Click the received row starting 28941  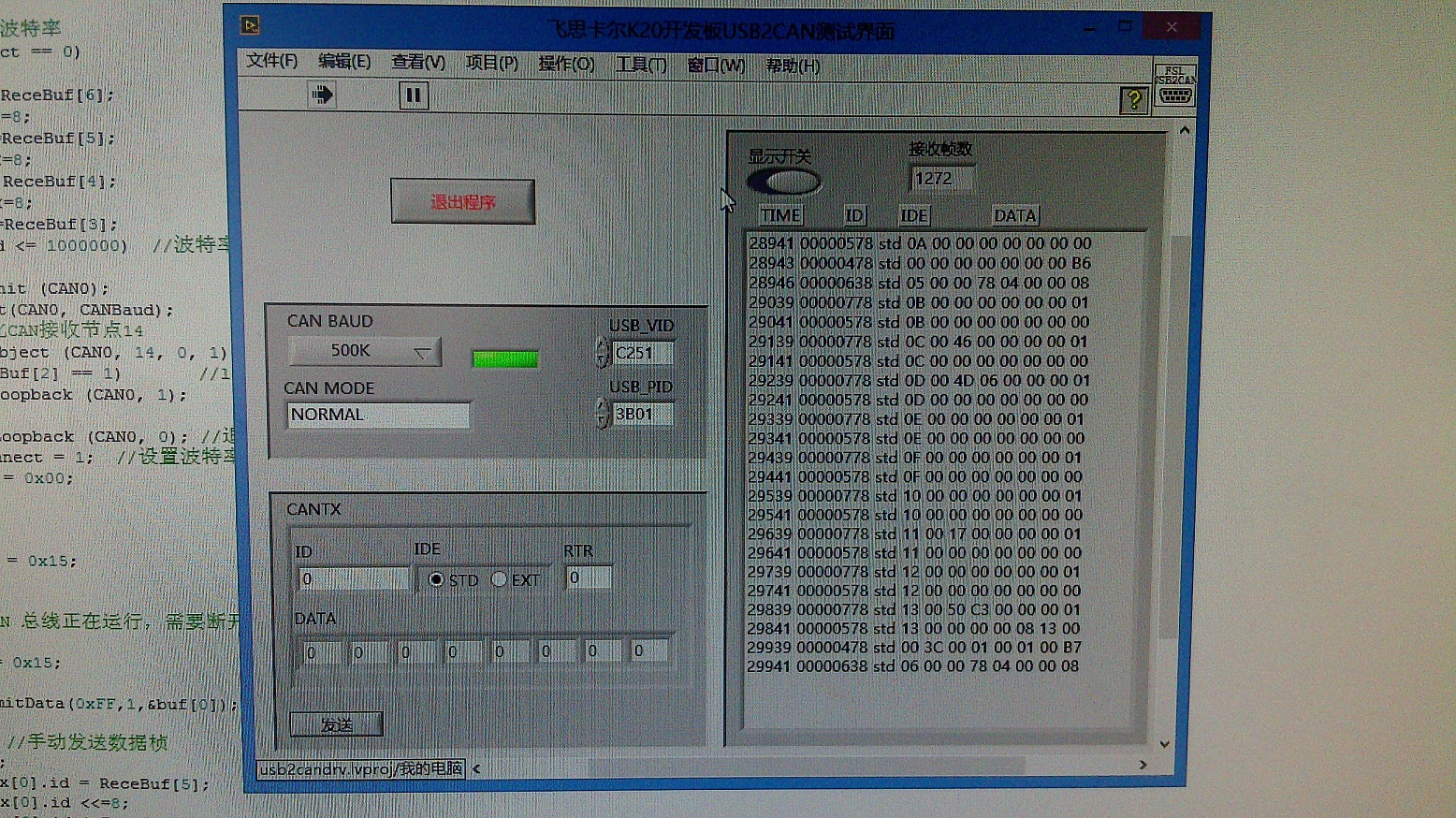point(920,243)
